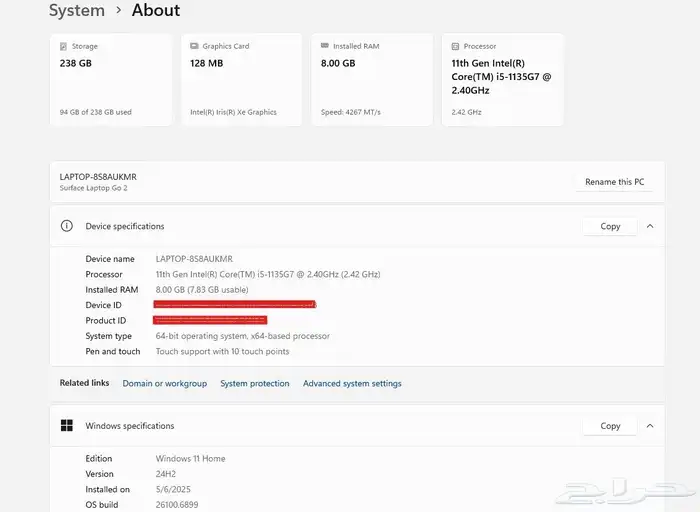This screenshot has height=512, width=700.
Task: Open the Graphics Card 128 MB card
Action: click(x=241, y=82)
